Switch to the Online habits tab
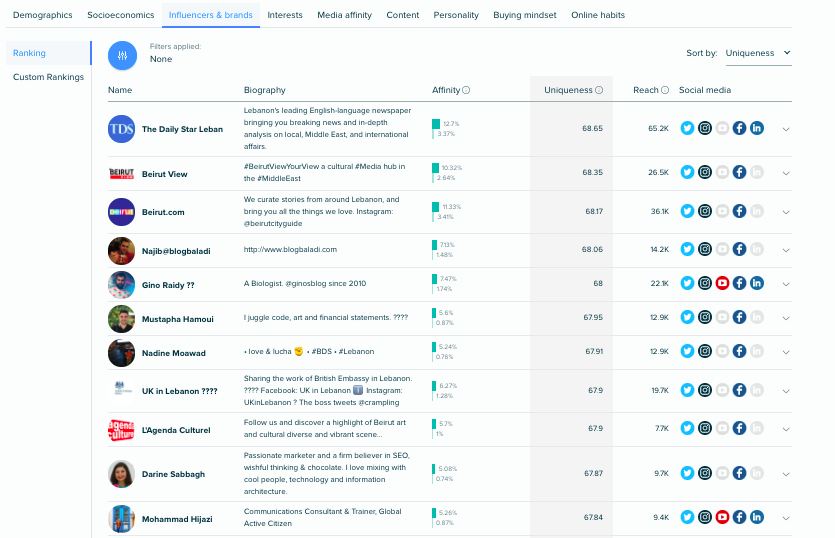 [x=598, y=15]
